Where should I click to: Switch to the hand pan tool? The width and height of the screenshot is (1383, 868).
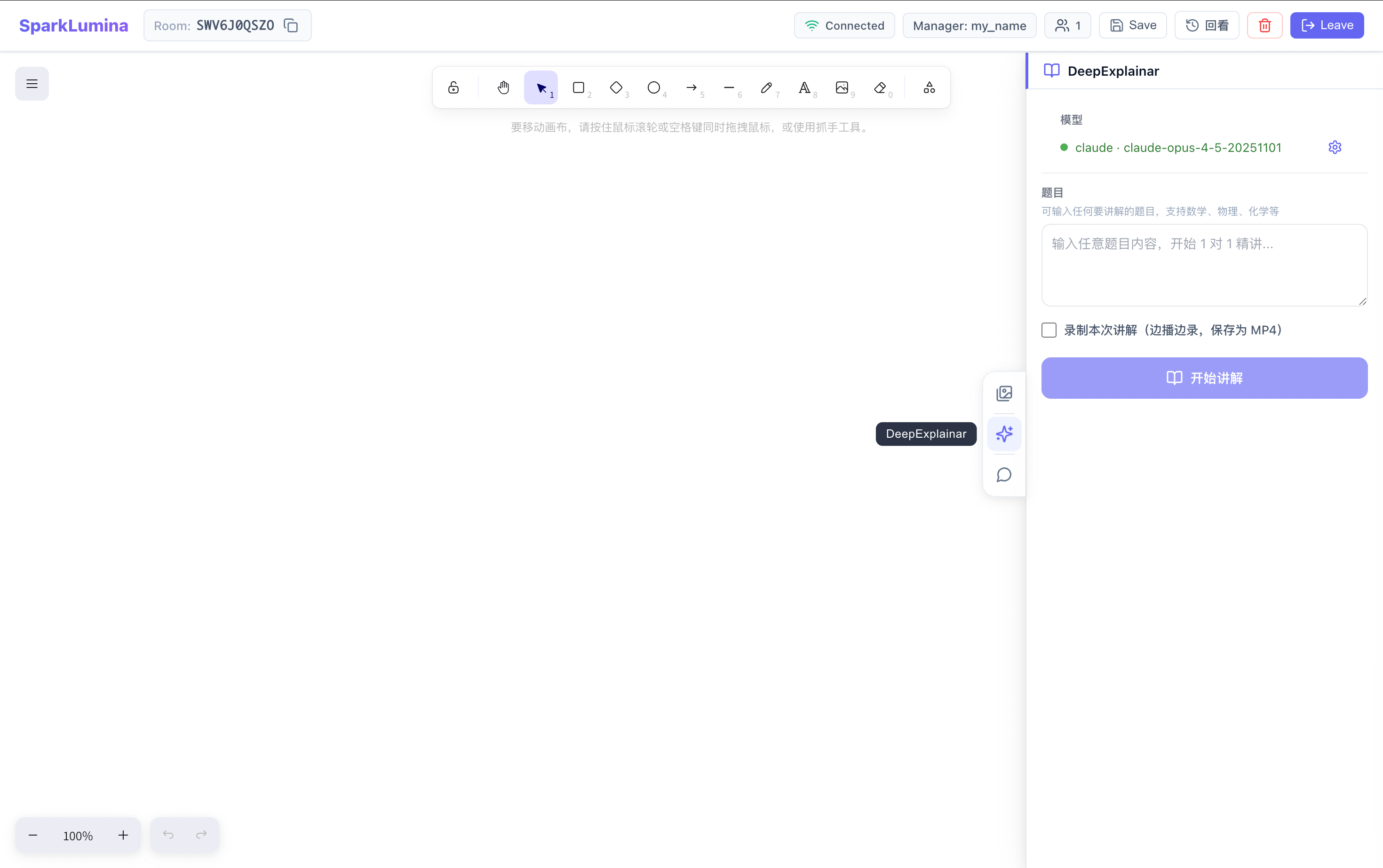coord(502,87)
